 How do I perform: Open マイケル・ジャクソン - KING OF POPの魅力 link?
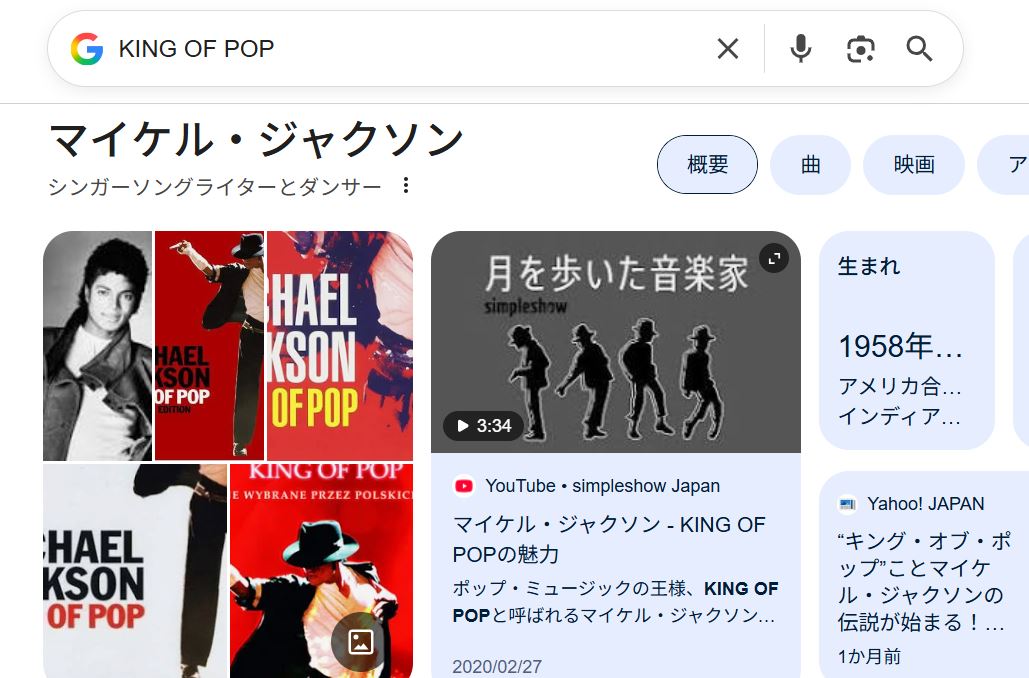coord(608,539)
